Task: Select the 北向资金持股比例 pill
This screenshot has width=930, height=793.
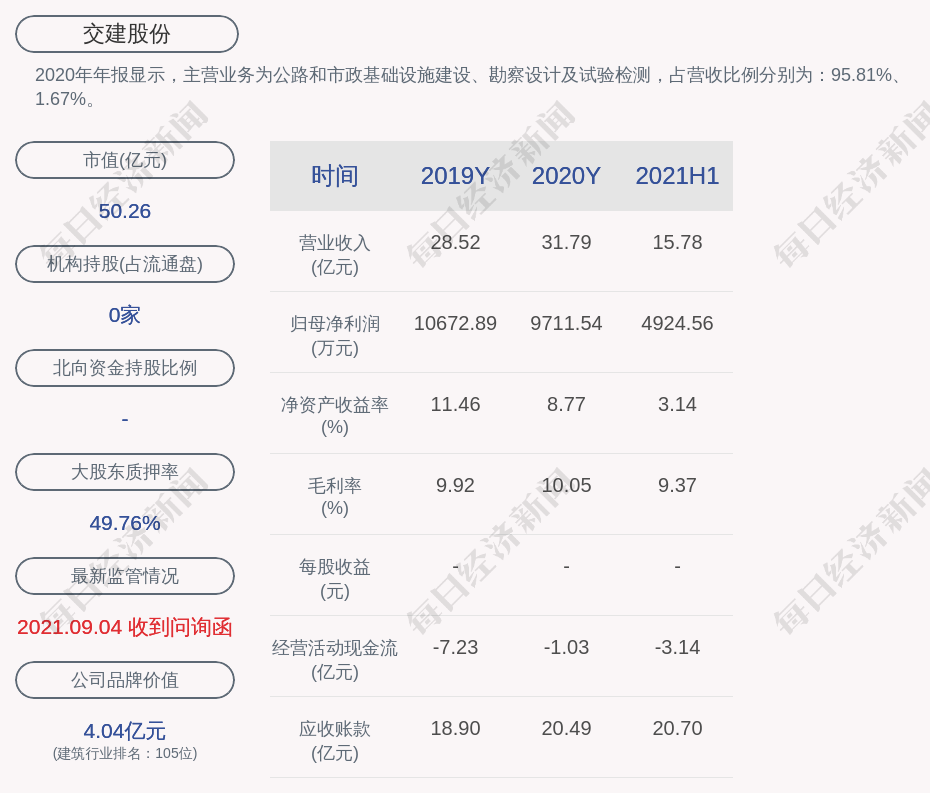Action: pos(125,368)
